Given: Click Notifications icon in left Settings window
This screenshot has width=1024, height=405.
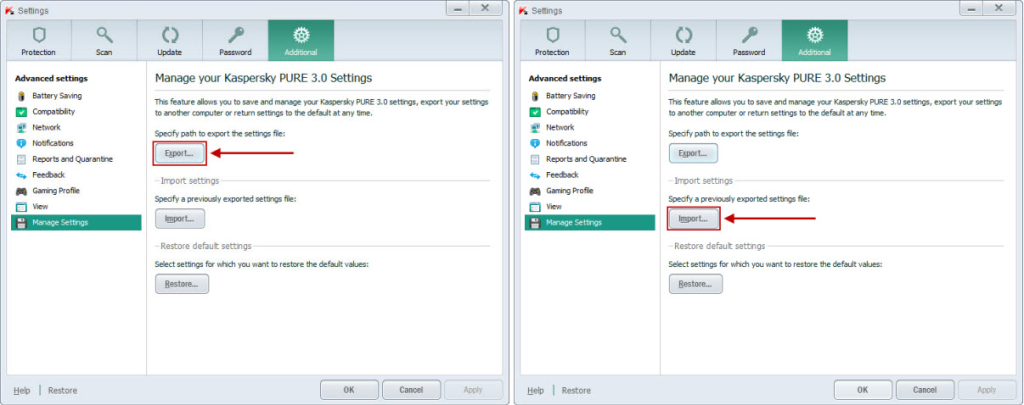Looking at the screenshot, I should (22, 143).
